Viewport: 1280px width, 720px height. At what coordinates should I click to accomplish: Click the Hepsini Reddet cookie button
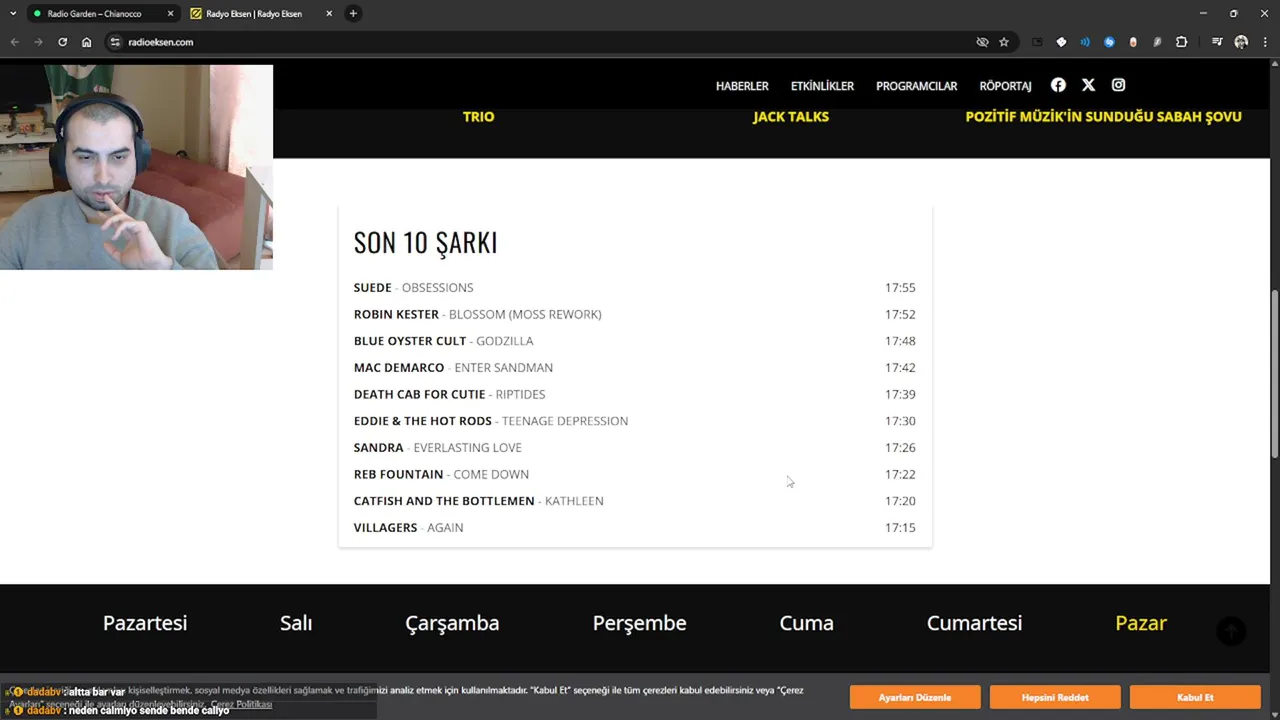[1055, 697]
